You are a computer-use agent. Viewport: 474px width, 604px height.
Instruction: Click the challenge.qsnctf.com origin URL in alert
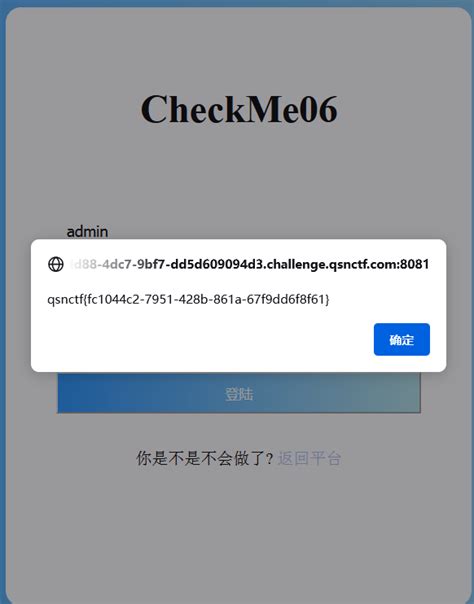coord(250,264)
